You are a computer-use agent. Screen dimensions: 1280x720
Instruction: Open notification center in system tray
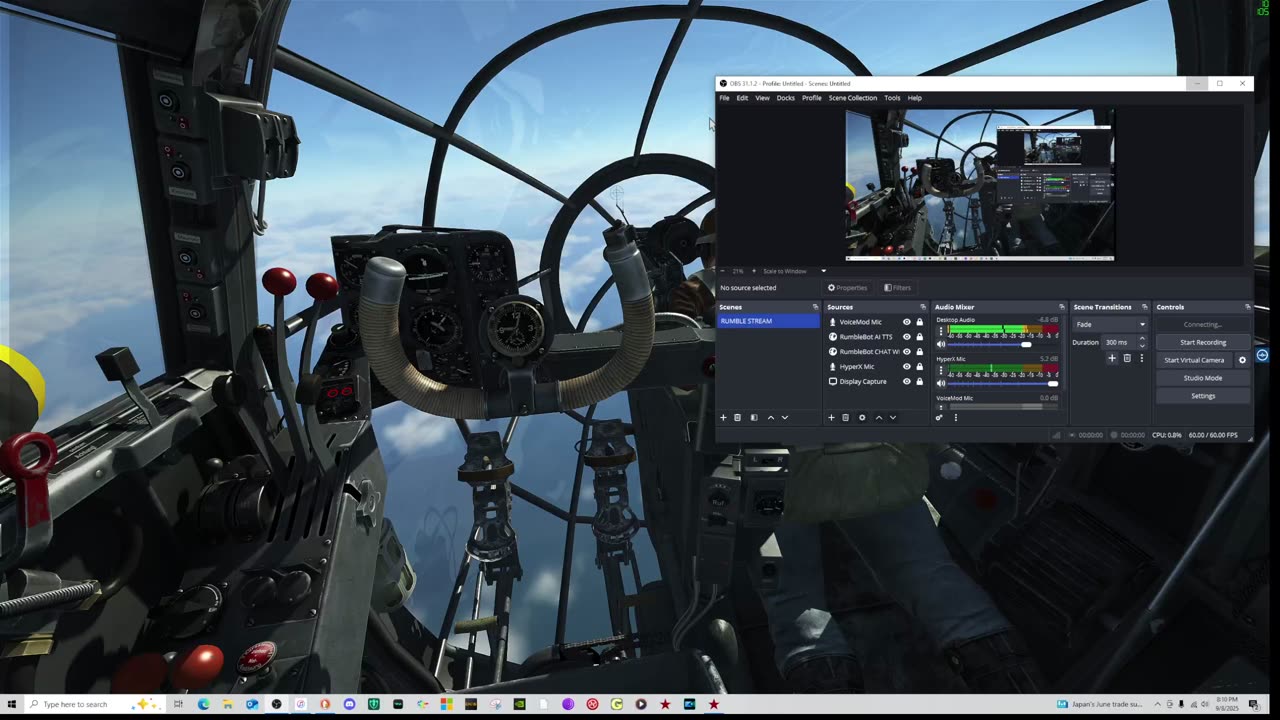1254,704
